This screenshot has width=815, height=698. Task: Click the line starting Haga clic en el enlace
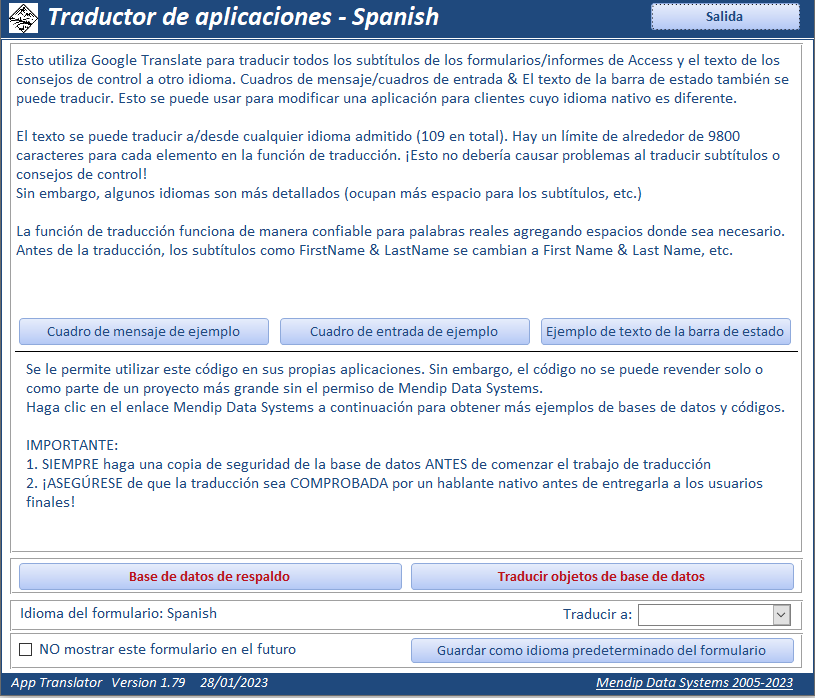pos(405,407)
